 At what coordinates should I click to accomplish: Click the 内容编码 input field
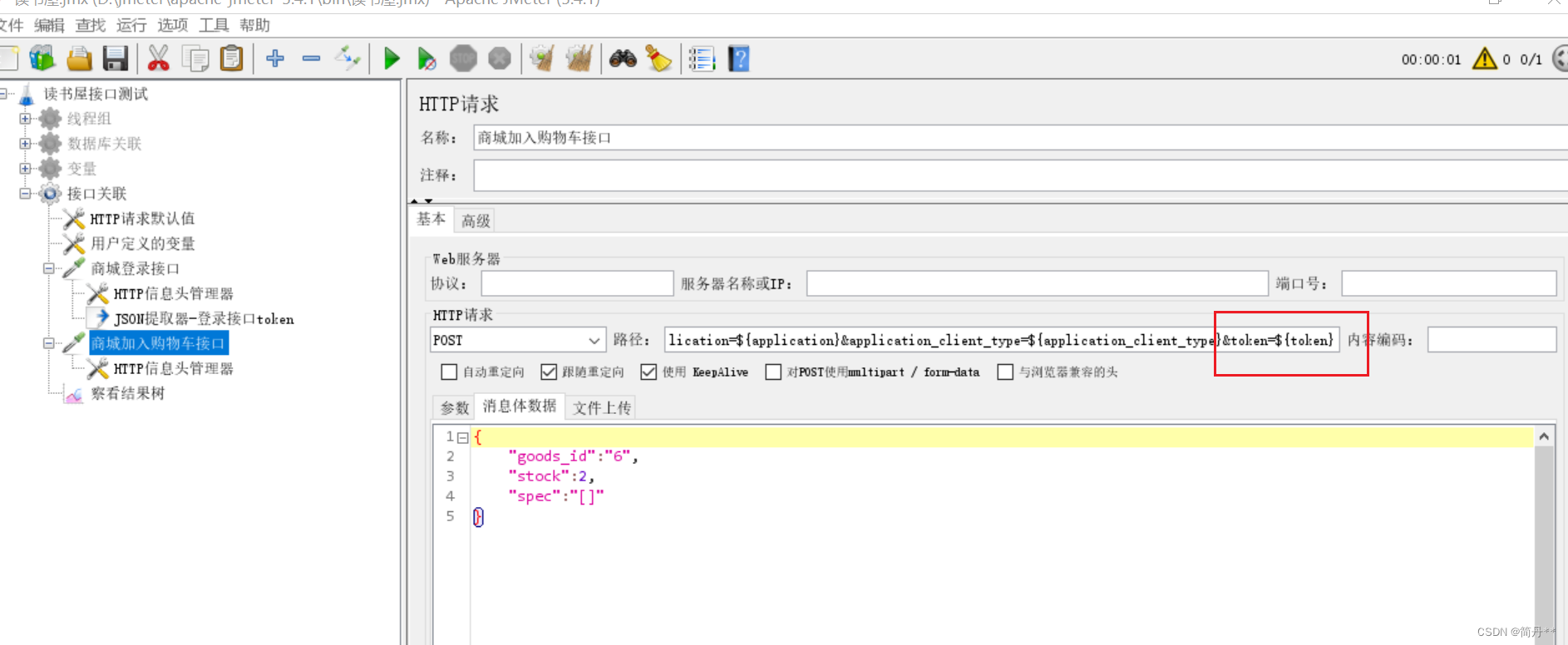[1492, 340]
